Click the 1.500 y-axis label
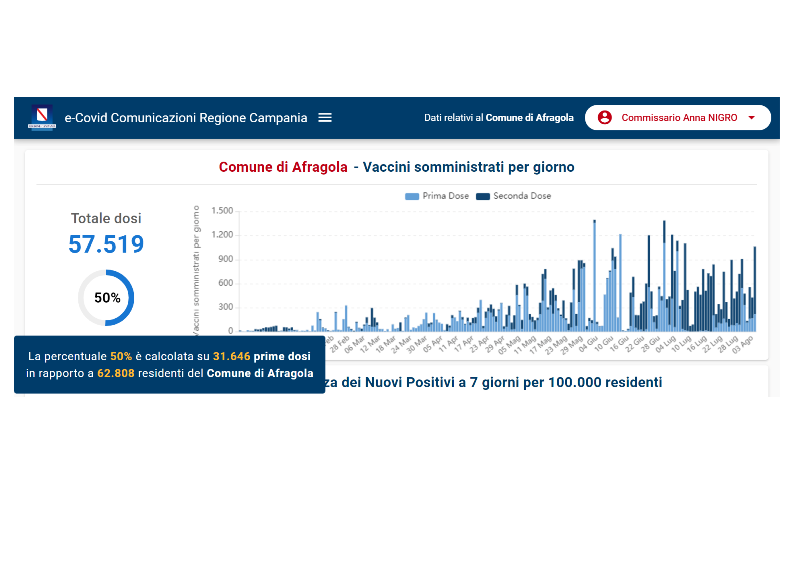The width and height of the screenshot is (800, 566). pos(222,211)
